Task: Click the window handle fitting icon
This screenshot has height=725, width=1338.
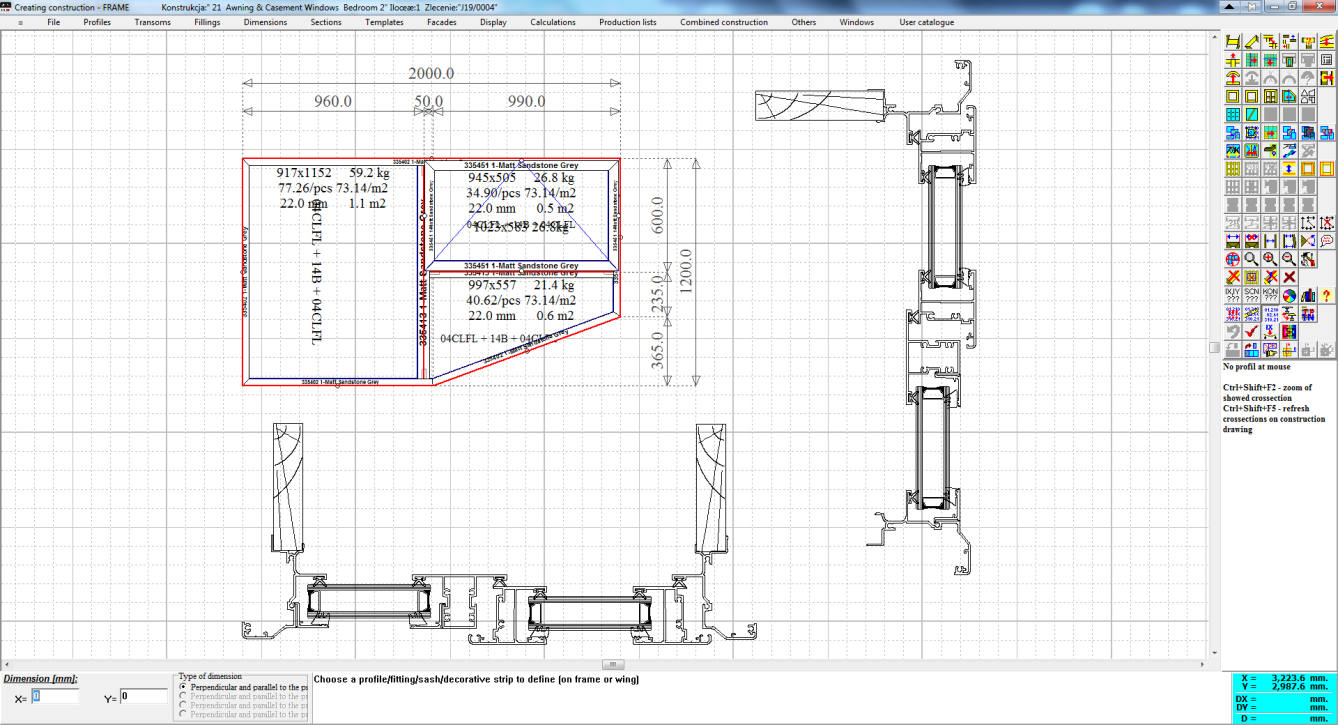Action: click(1270, 149)
